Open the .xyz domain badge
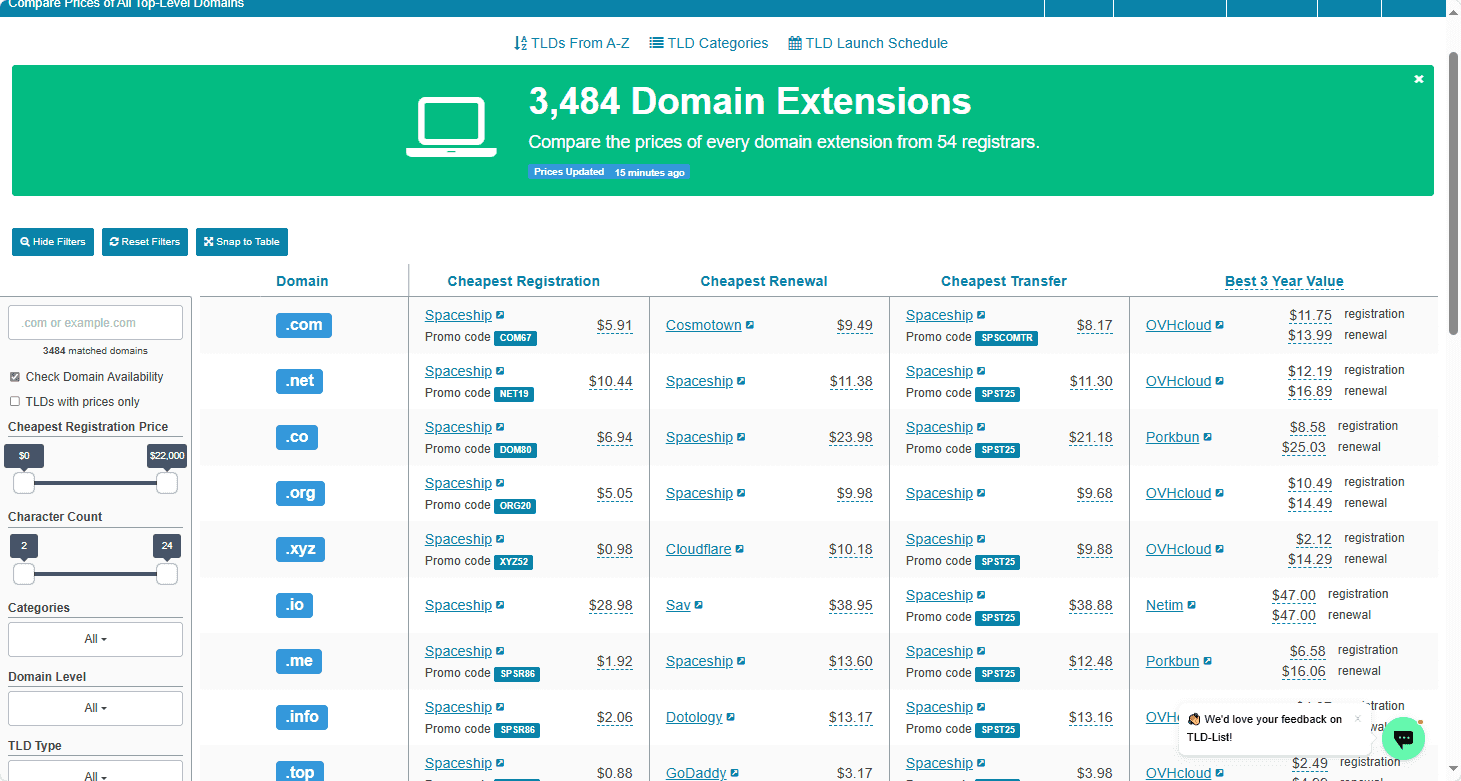1461x781 pixels. [x=302, y=549]
